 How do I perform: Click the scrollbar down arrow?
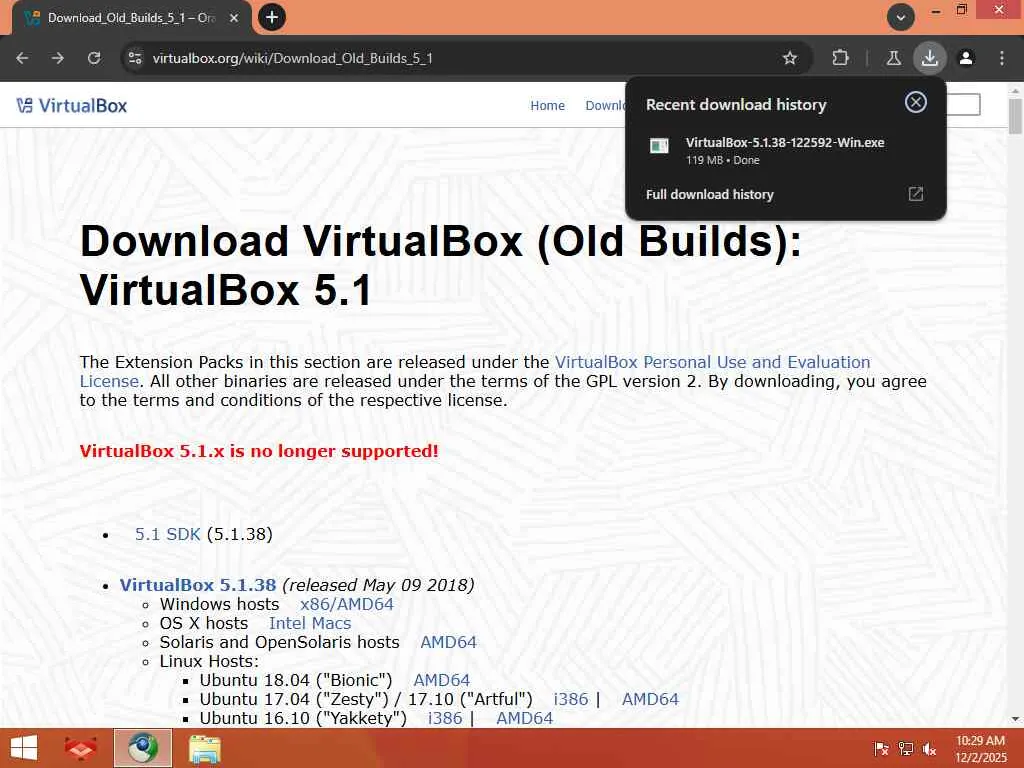pyautogui.click(x=1016, y=719)
